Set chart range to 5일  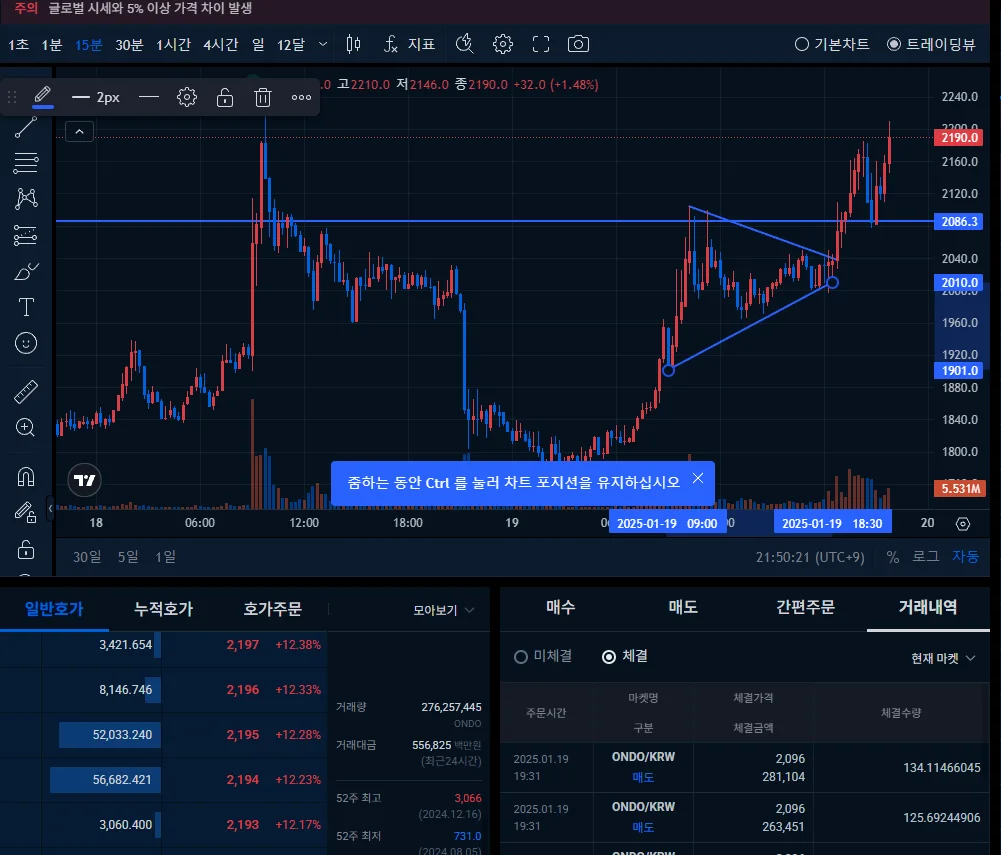point(128,557)
